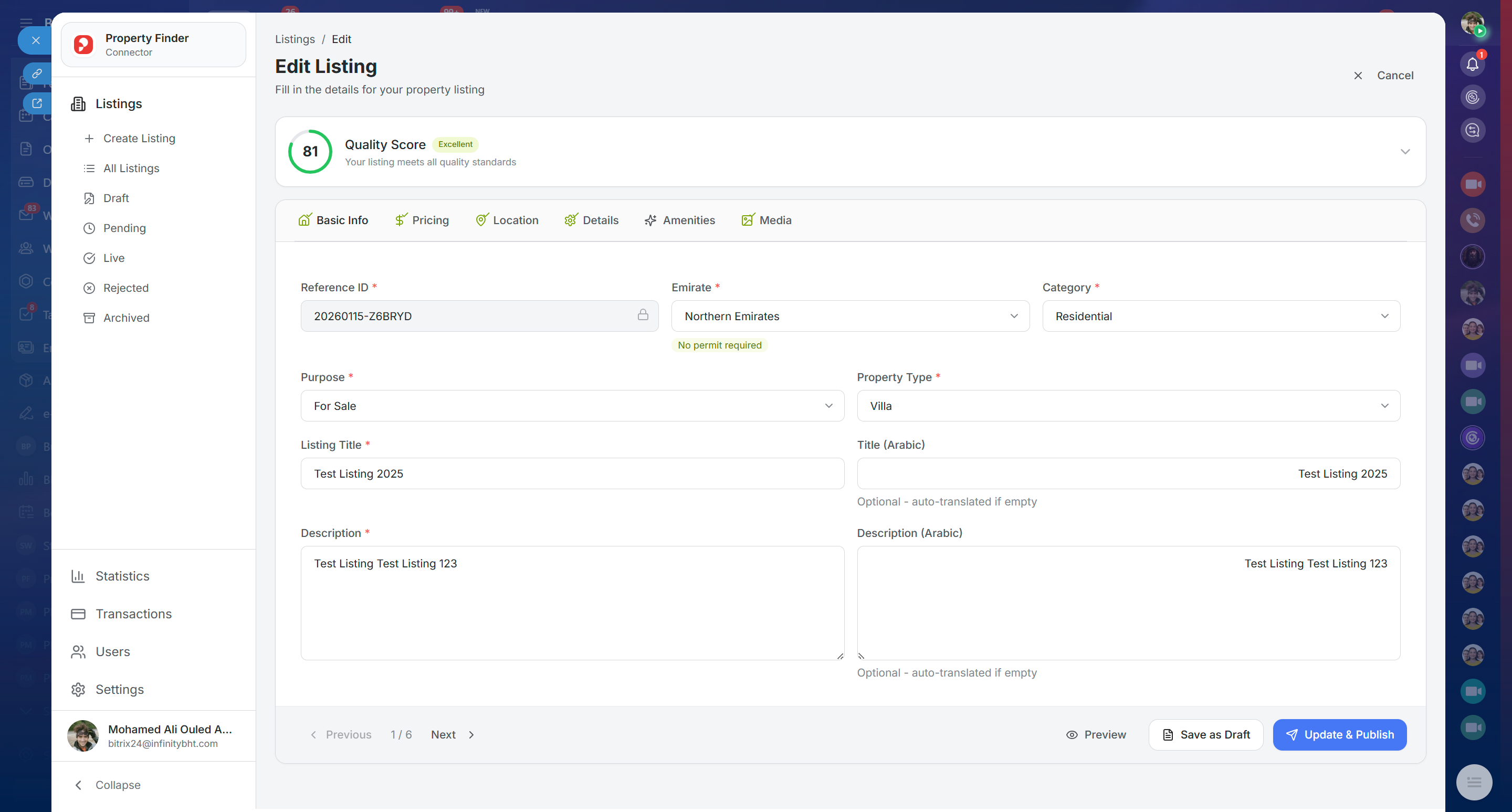1512x812 pixels.
Task: Click the Transactions card icon
Action: pyautogui.click(x=78, y=614)
